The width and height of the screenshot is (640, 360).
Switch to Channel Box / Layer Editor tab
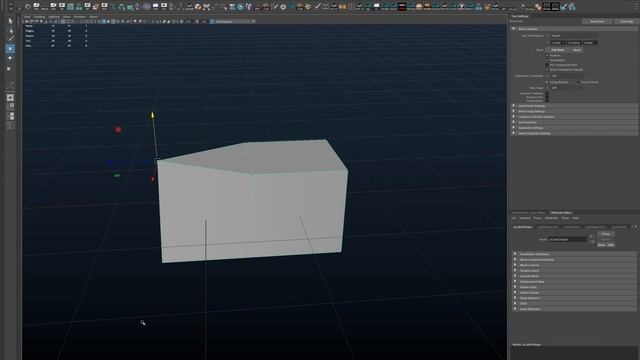(x=529, y=213)
